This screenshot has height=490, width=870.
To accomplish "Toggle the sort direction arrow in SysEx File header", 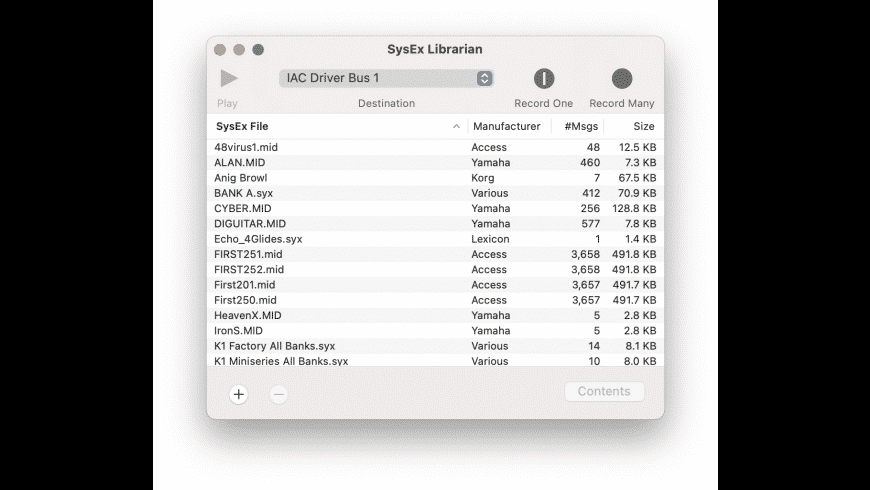I will coord(456,127).
